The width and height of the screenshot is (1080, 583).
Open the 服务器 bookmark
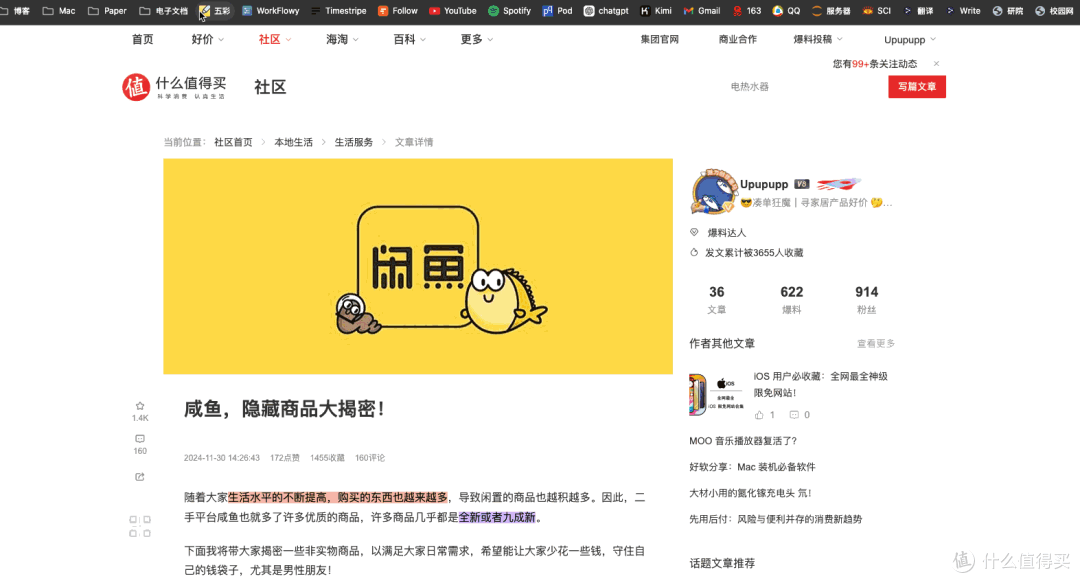pyautogui.click(x=831, y=11)
